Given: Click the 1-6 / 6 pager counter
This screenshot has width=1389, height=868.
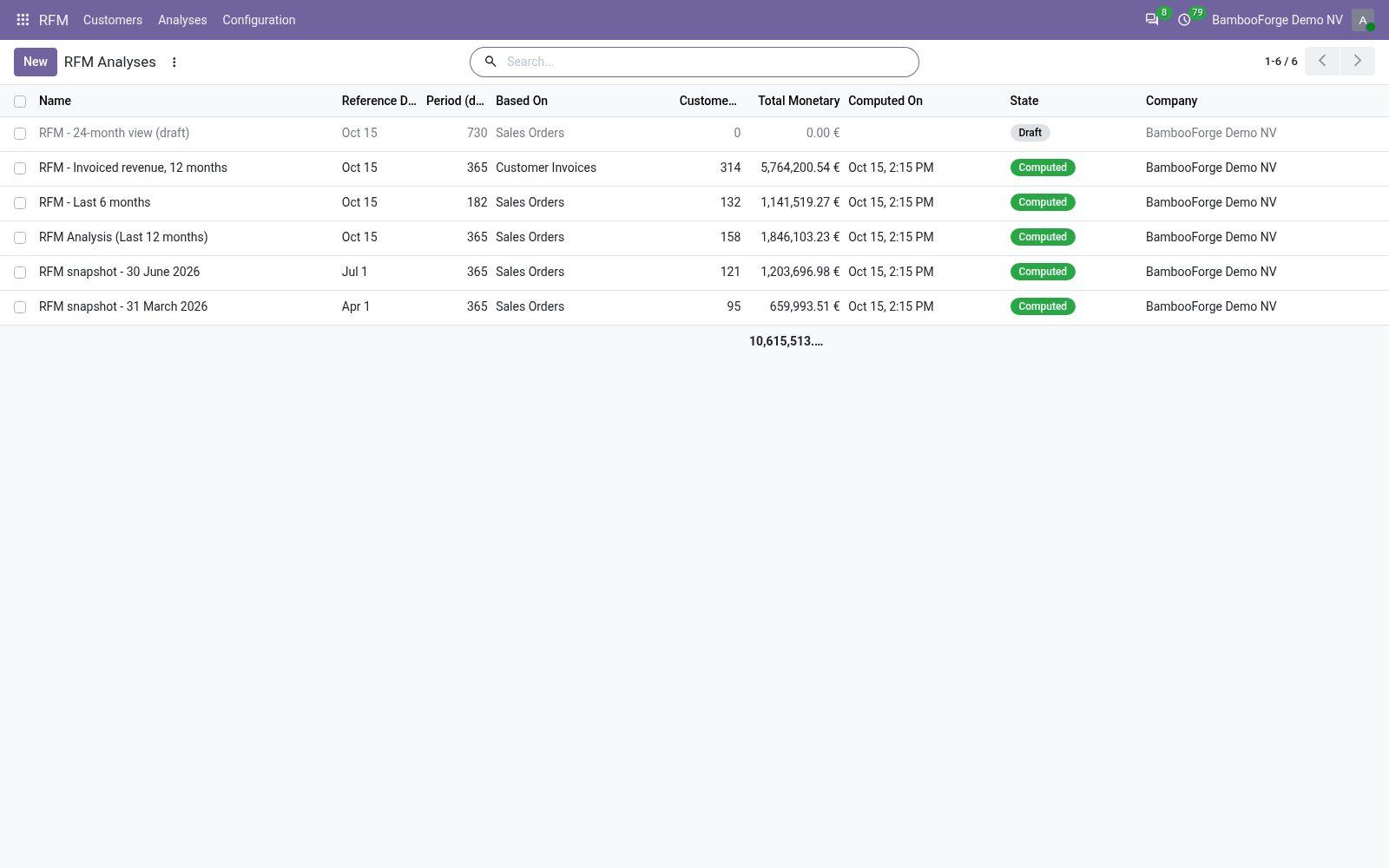Looking at the screenshot, I should (x=1281, y=62).
